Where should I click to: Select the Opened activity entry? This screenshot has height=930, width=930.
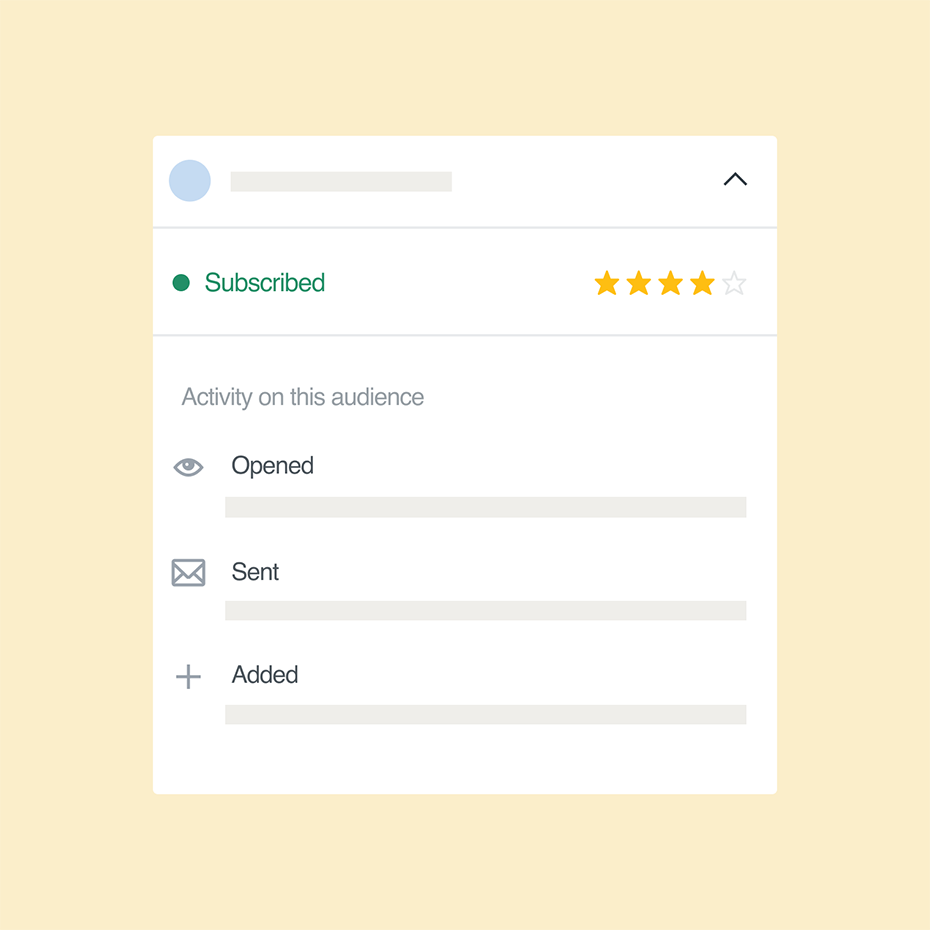tap(272, 466)
